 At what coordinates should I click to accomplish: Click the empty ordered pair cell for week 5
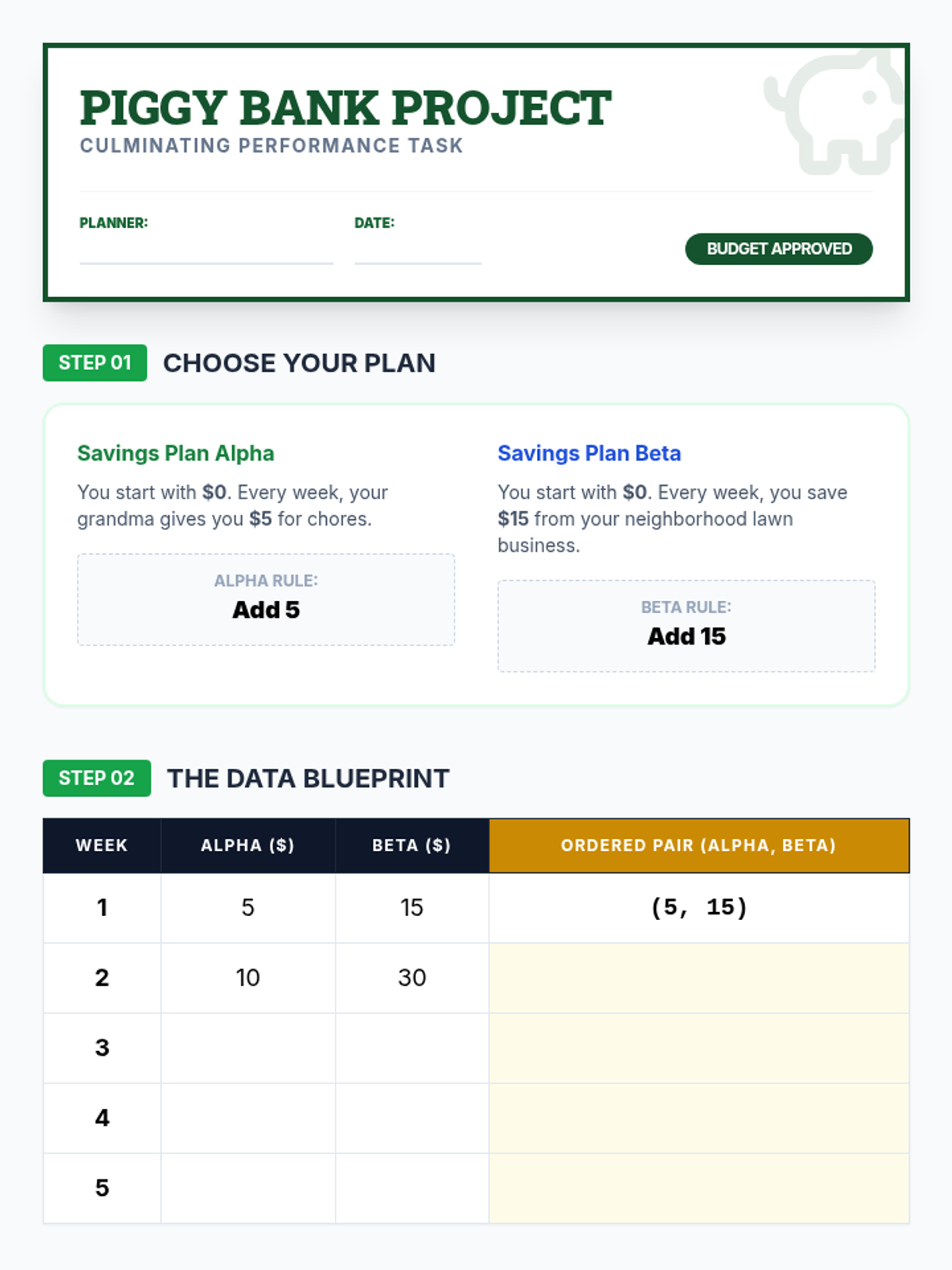[x=699, y=1187]
